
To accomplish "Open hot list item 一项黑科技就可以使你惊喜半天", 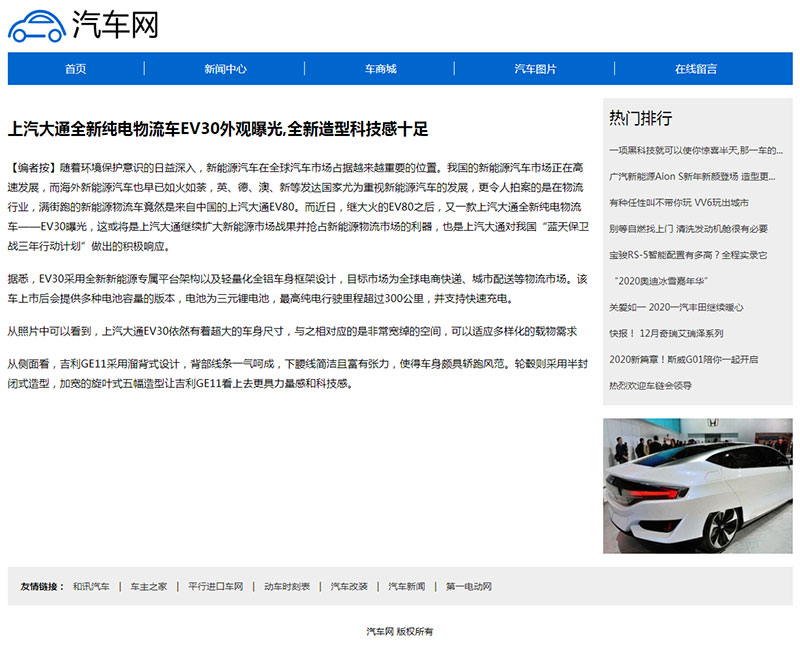I will pyautogui.click(x=696, y=150).
